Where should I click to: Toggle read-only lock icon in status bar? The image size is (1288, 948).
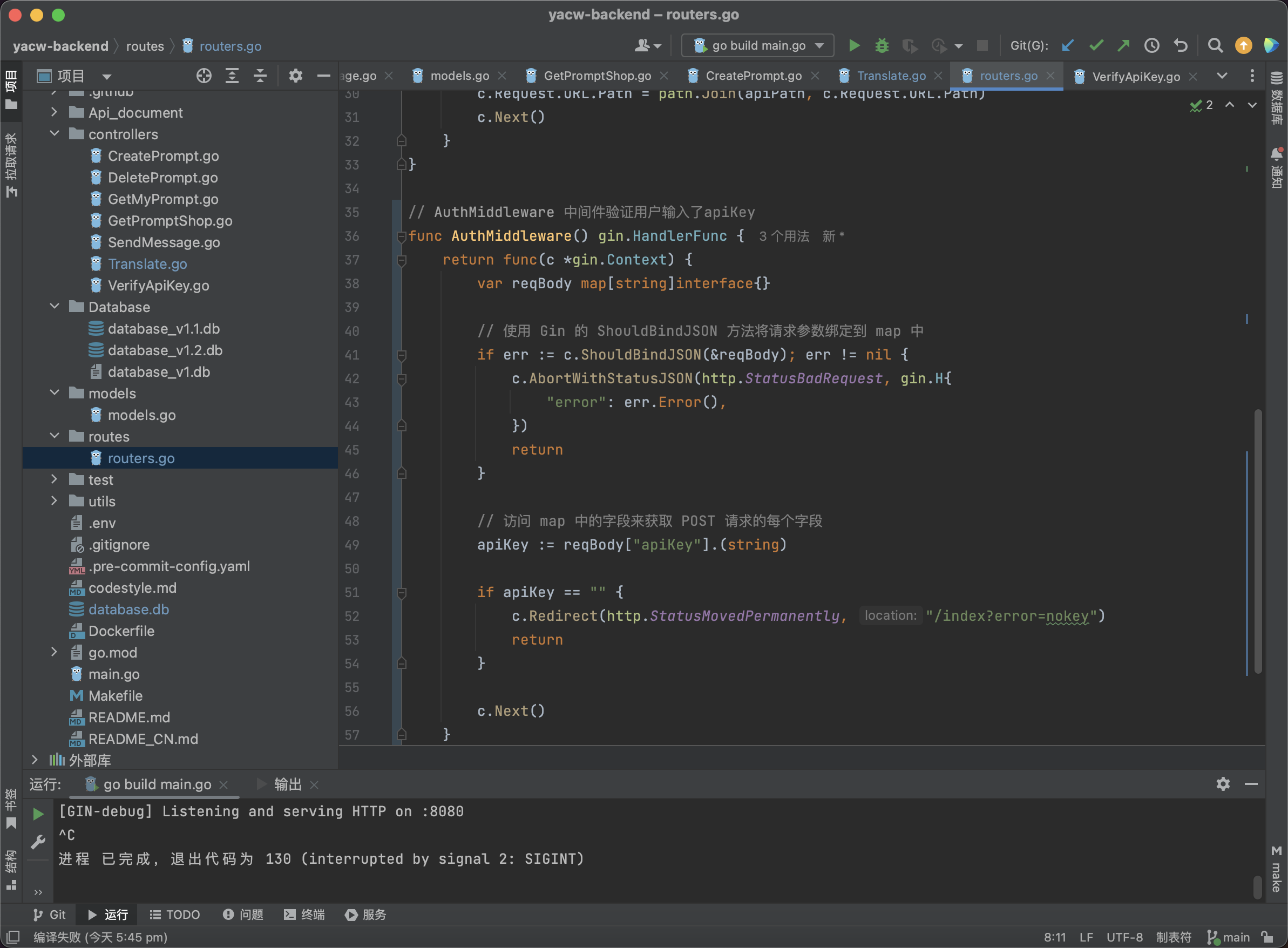(x=1267, y=937)
